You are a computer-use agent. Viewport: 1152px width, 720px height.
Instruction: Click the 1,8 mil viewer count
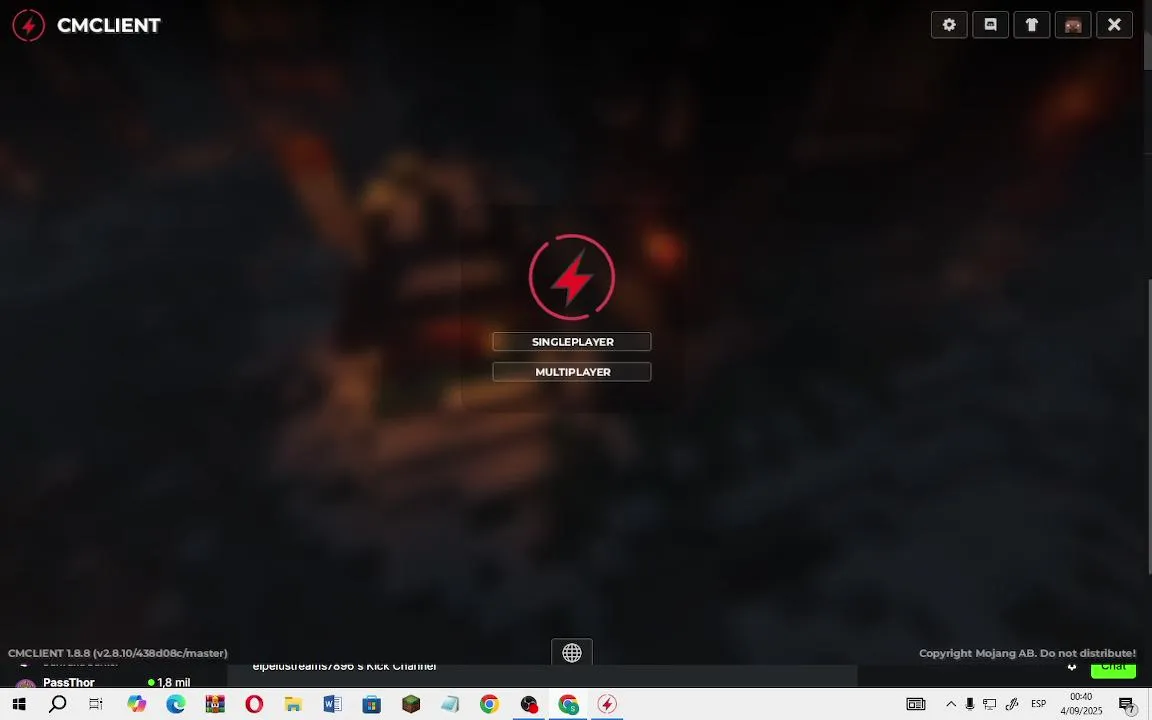coord(170,683)
